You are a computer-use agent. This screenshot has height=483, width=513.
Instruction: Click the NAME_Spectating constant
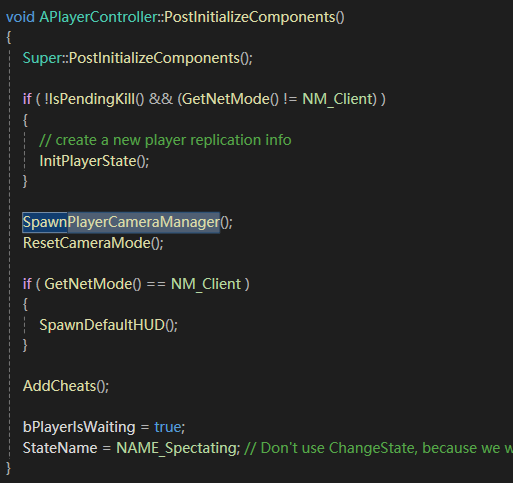177,448
